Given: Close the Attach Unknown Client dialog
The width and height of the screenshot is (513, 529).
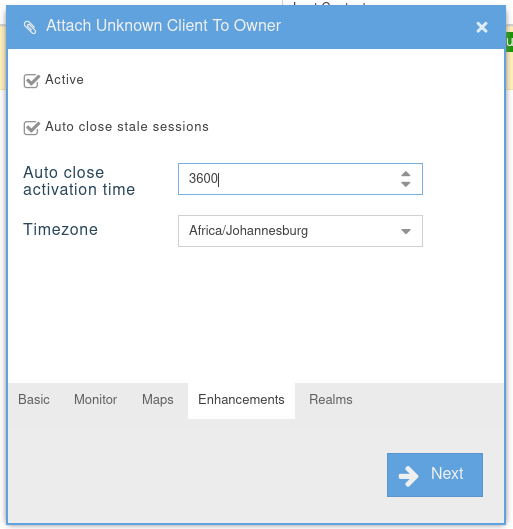Looking at the screenshot, I should (x=482, y=27).
